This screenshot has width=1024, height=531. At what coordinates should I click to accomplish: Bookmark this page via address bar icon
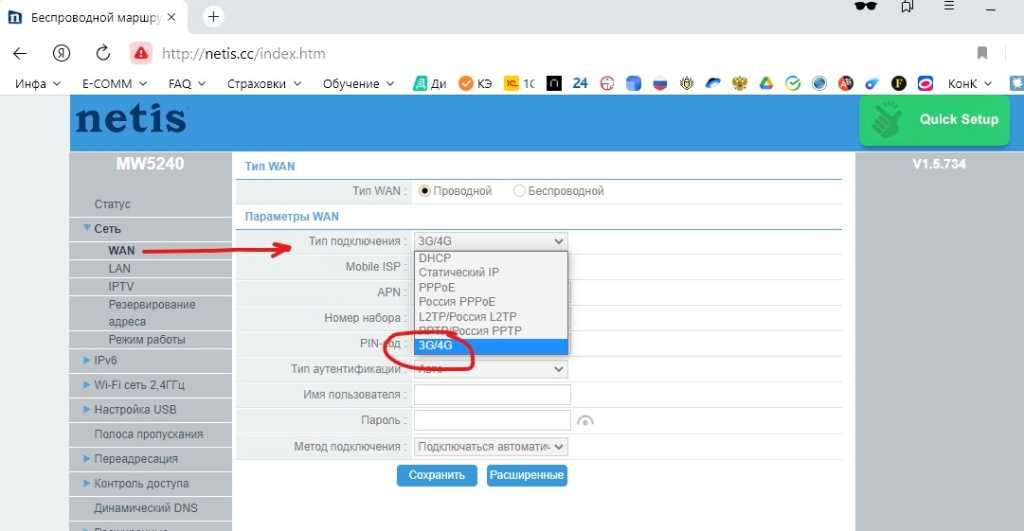click(x=982, y=53)
